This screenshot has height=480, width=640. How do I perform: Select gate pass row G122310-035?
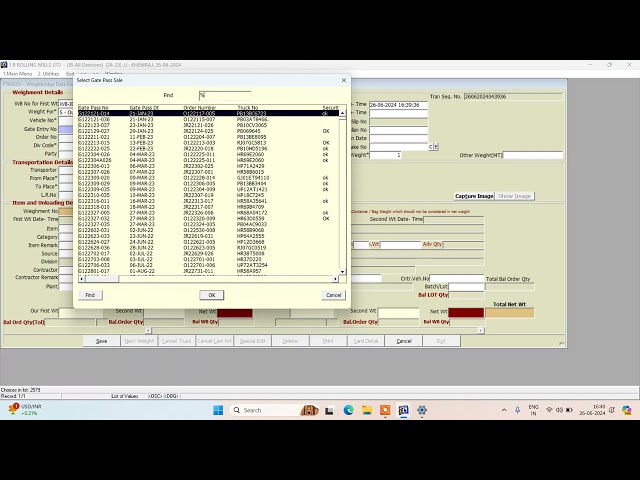coord(208,195)
